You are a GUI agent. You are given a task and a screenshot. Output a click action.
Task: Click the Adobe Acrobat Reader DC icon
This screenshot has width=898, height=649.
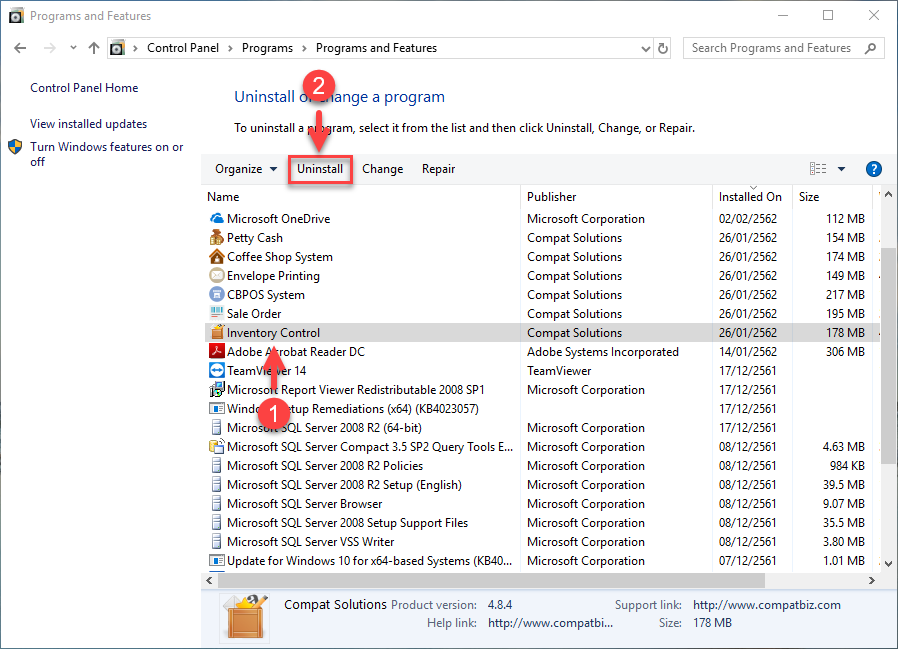point(216,351)
